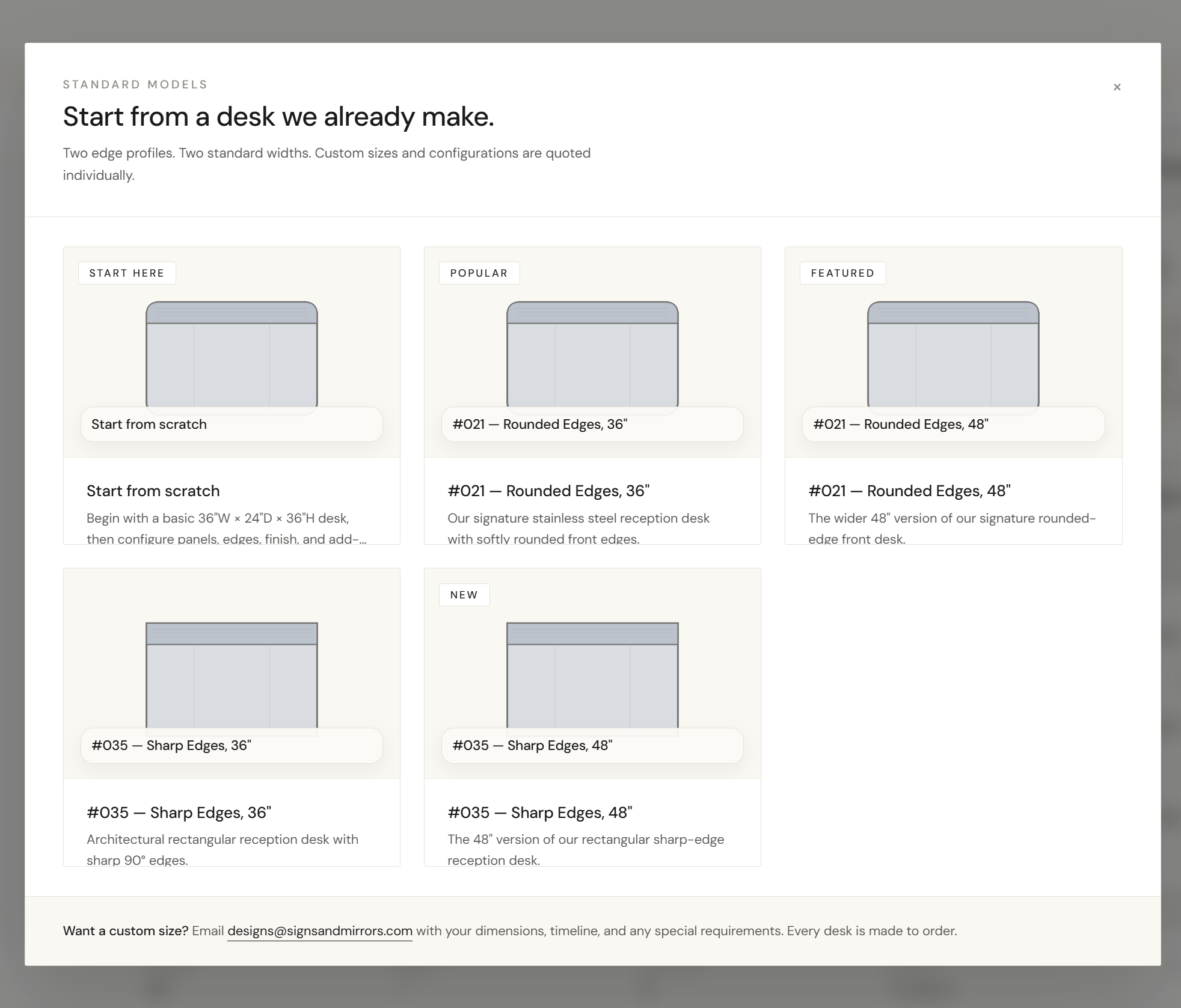Click the #021 Rounded Edges 36" desk illustration
Image resolution: width=1181 pixels, height=1008 pixels.
pyautogui.click(x=592, y=354)
